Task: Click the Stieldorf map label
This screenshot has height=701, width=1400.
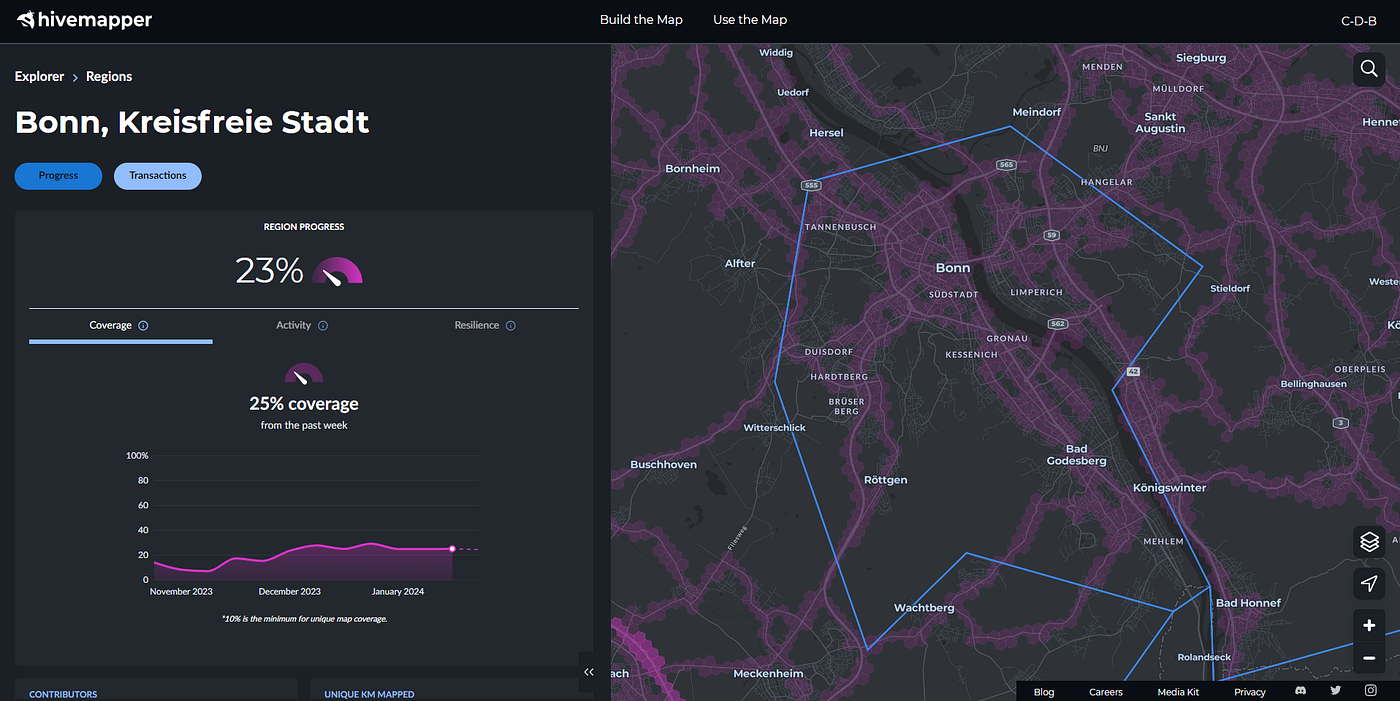Action: (1230, 289)
